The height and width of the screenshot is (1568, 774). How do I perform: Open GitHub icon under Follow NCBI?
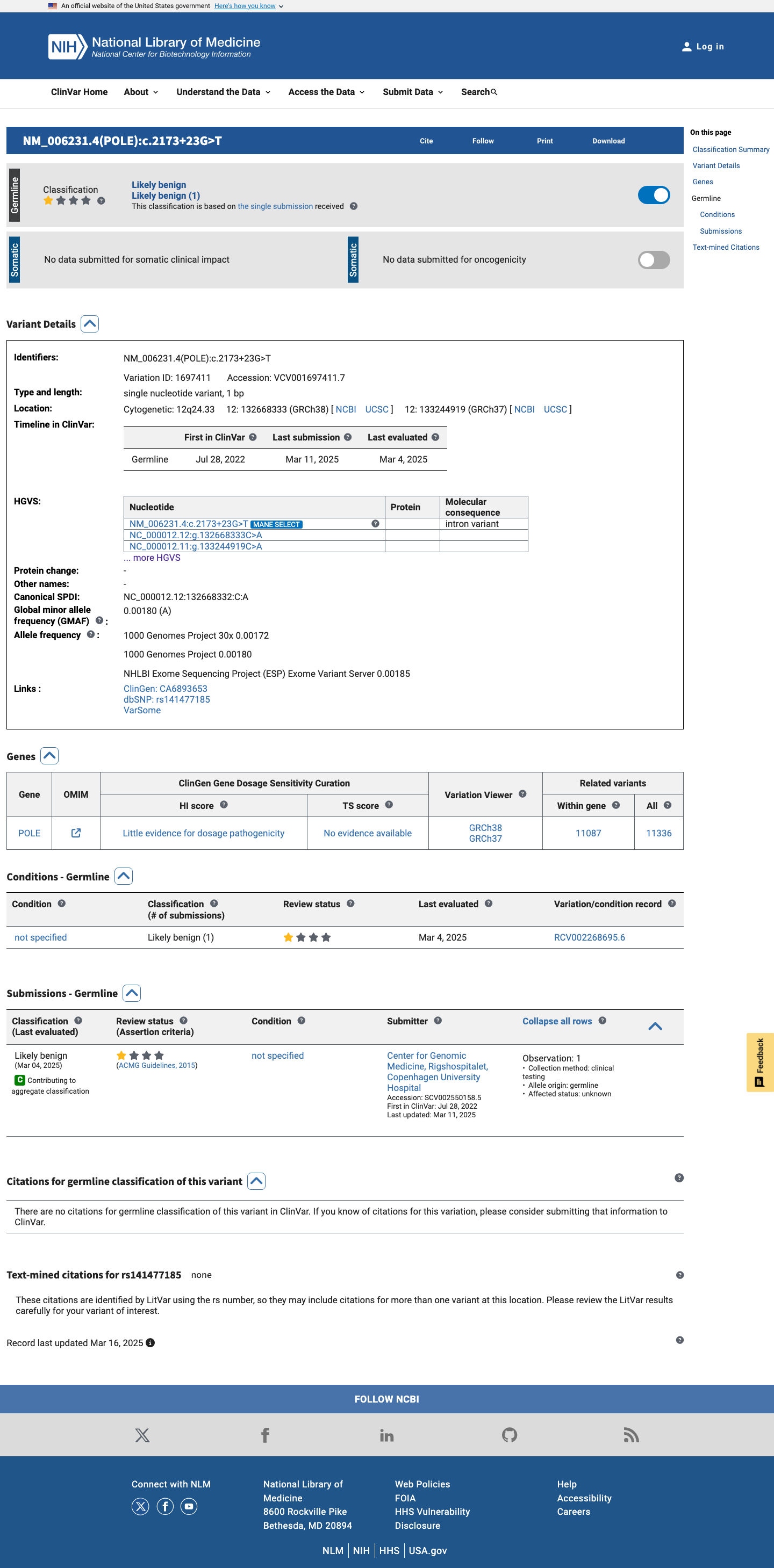(510, 1435)
